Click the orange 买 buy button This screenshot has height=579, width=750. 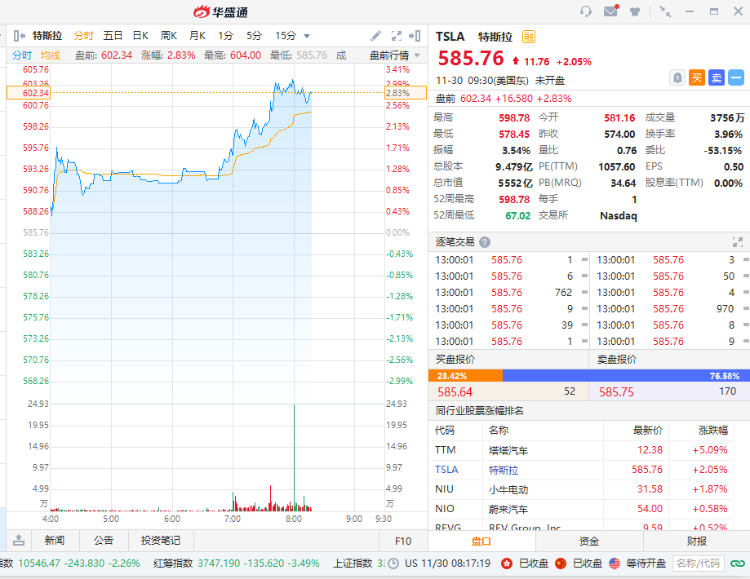click(x=697, y=78)
